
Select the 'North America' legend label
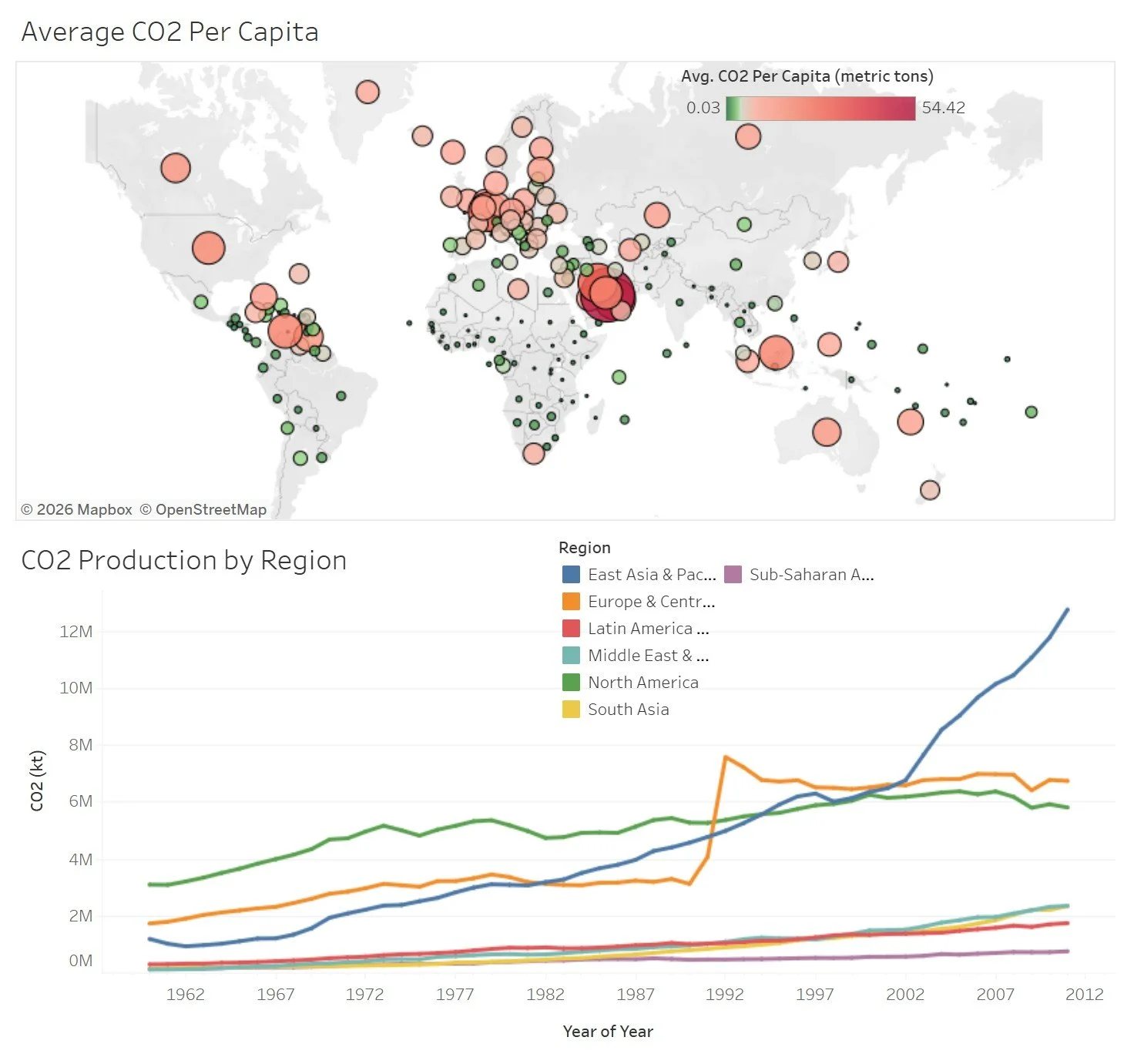click(x=643, y=682)
